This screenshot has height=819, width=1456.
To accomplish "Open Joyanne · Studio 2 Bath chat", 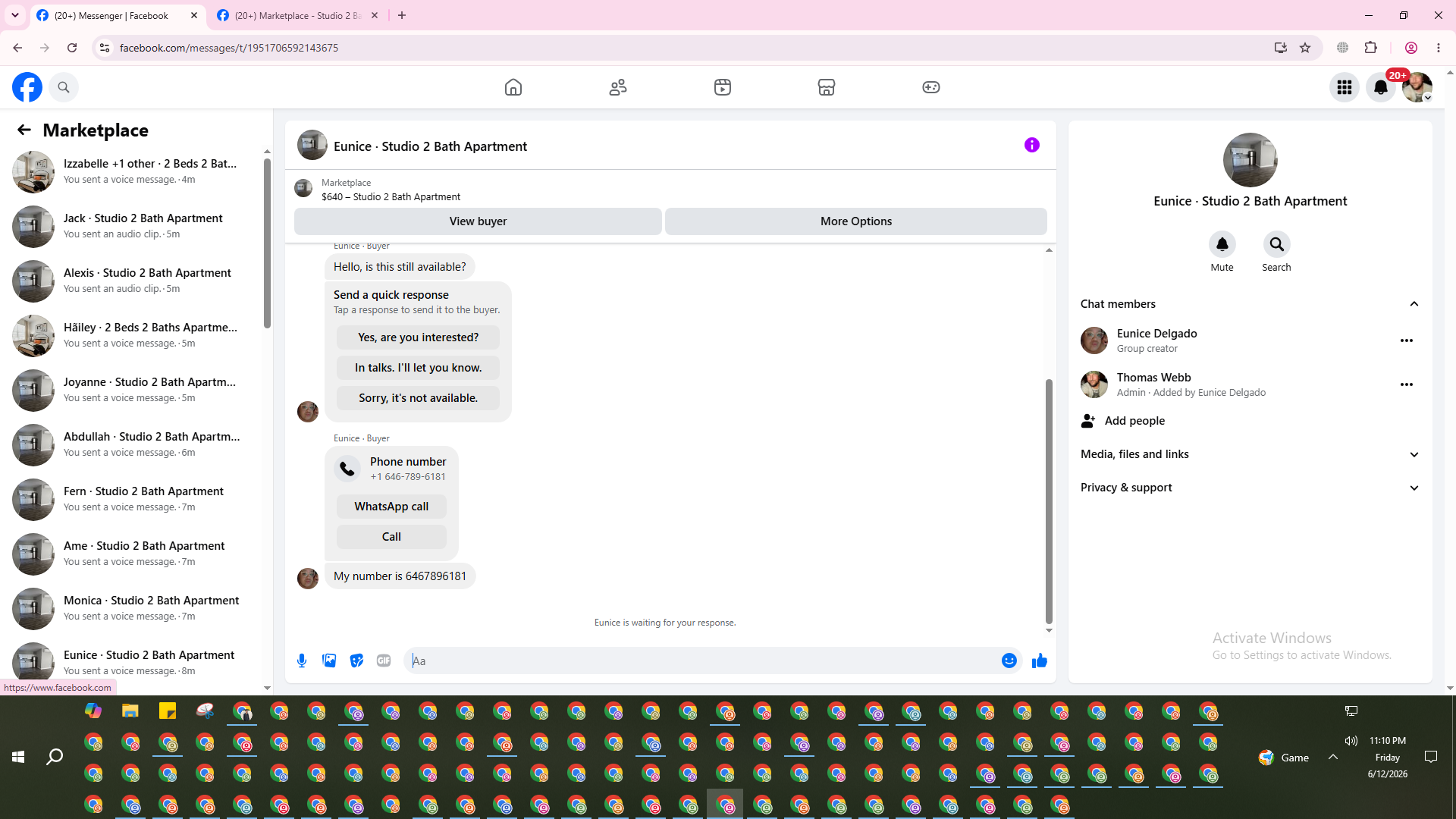I will (x=132, y=390).
